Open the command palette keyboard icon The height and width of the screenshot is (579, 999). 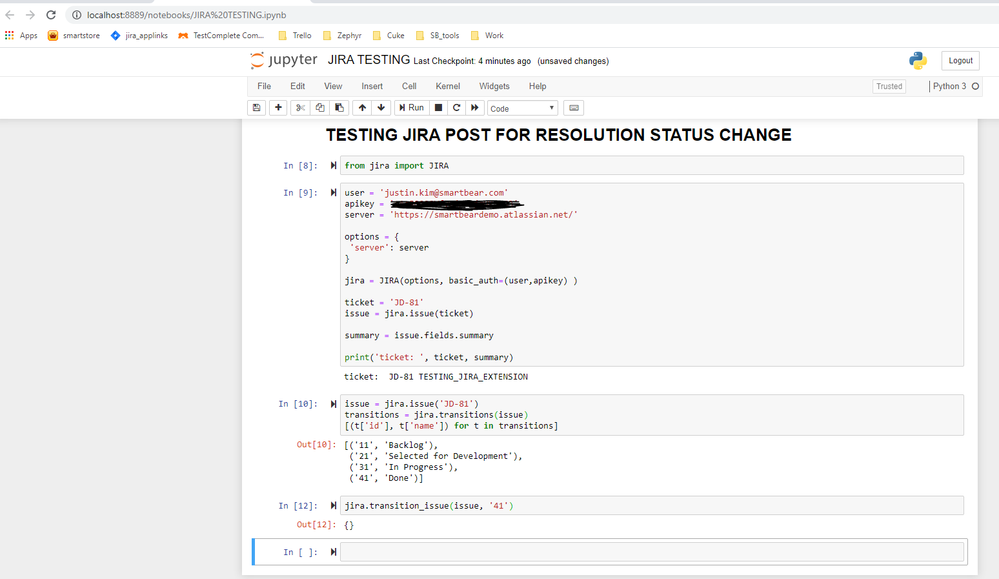coord(573,108)
